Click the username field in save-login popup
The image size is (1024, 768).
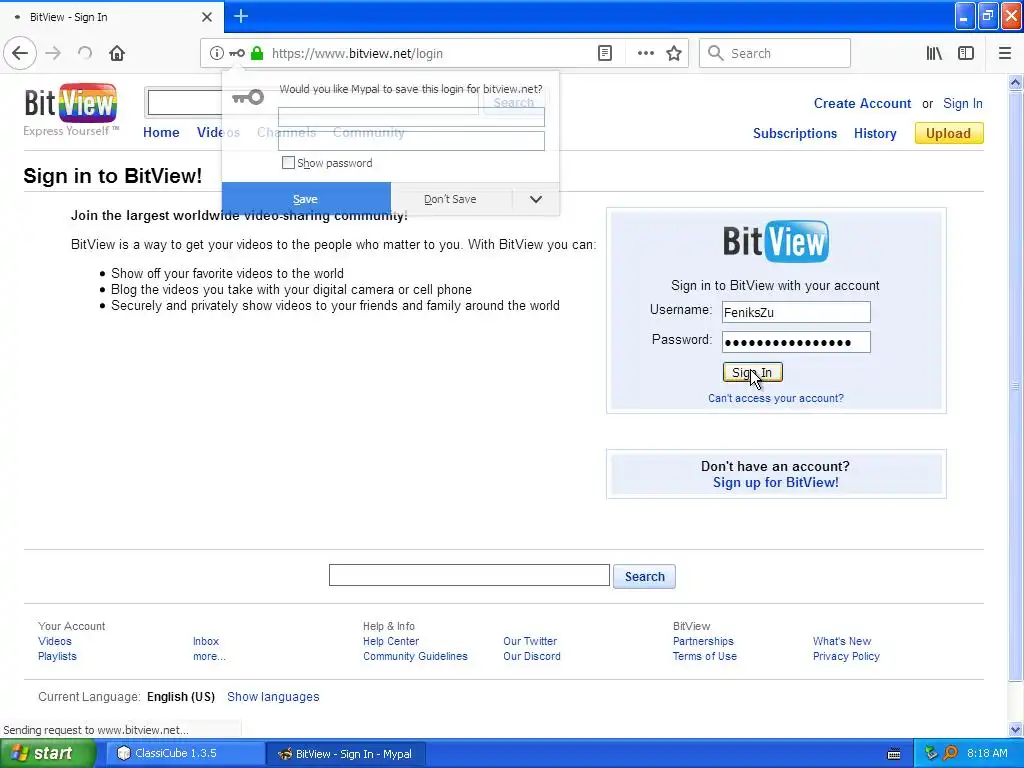[x=411, y=118]
